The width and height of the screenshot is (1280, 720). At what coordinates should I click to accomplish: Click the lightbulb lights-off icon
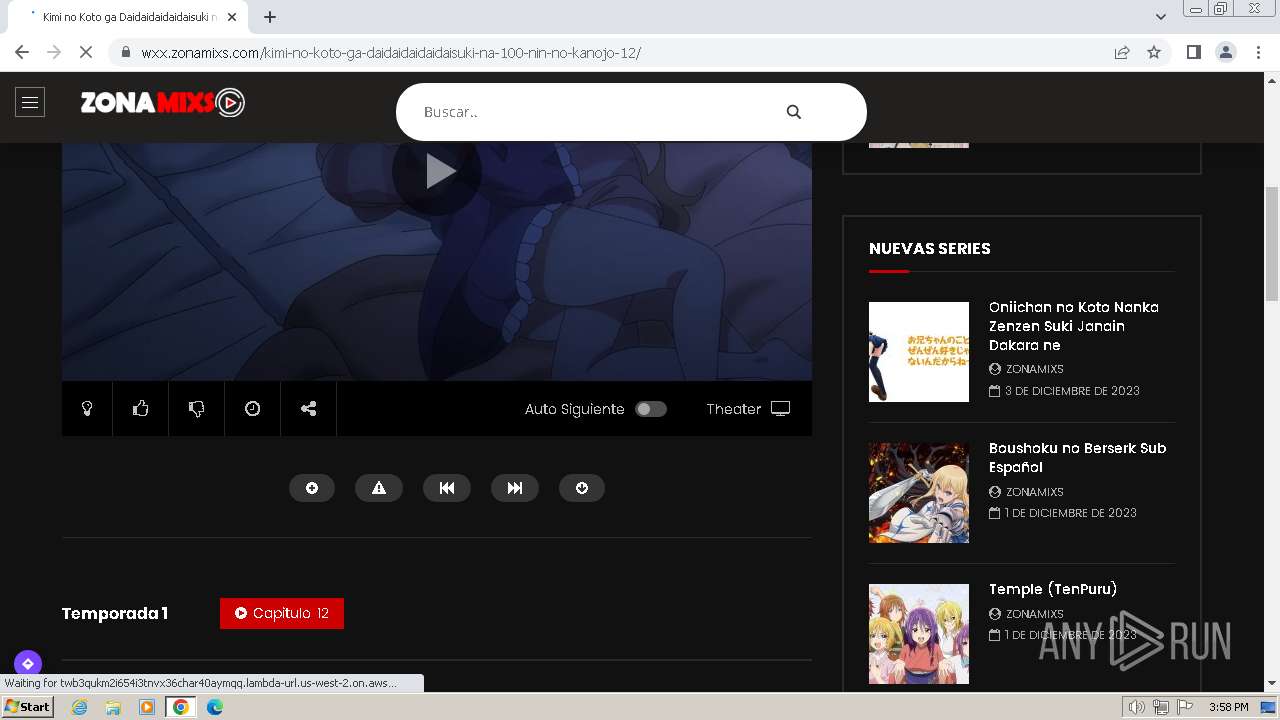[x=87, y=408]
